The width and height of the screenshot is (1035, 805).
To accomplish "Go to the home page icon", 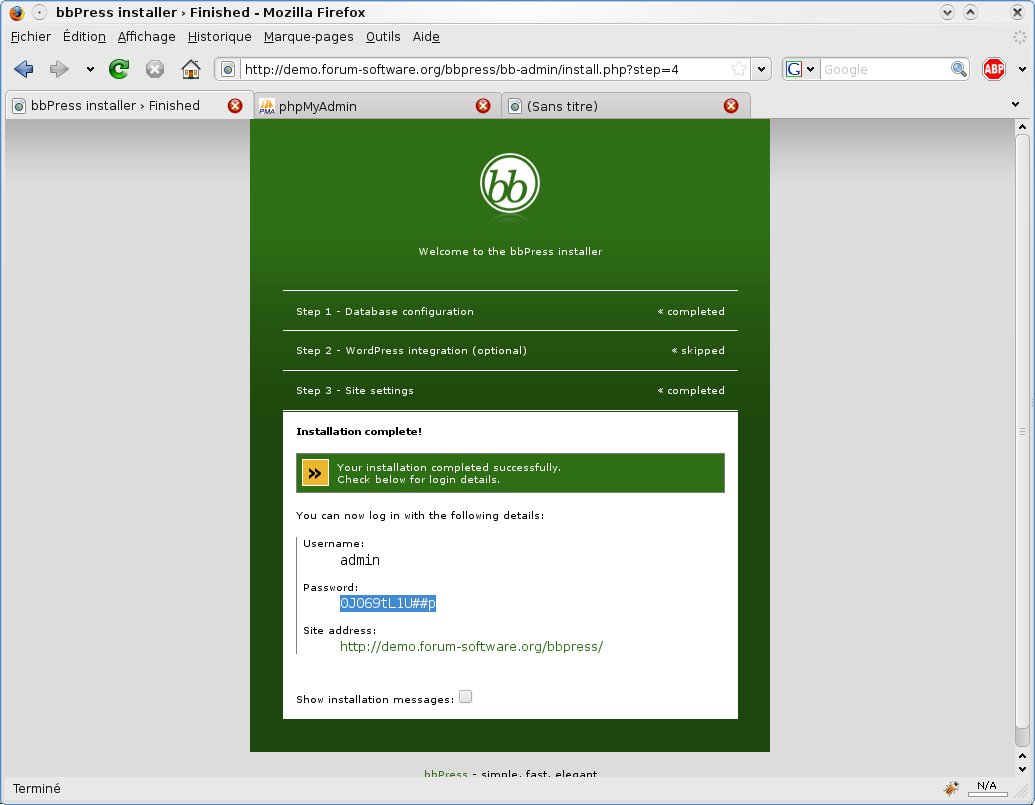I will (191, 69).
